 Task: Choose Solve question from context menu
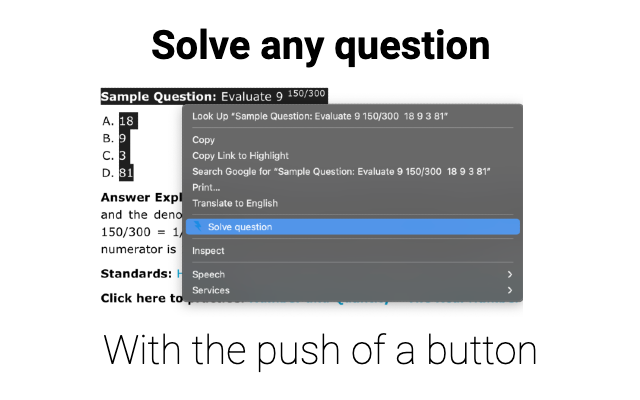click(240, 227)
